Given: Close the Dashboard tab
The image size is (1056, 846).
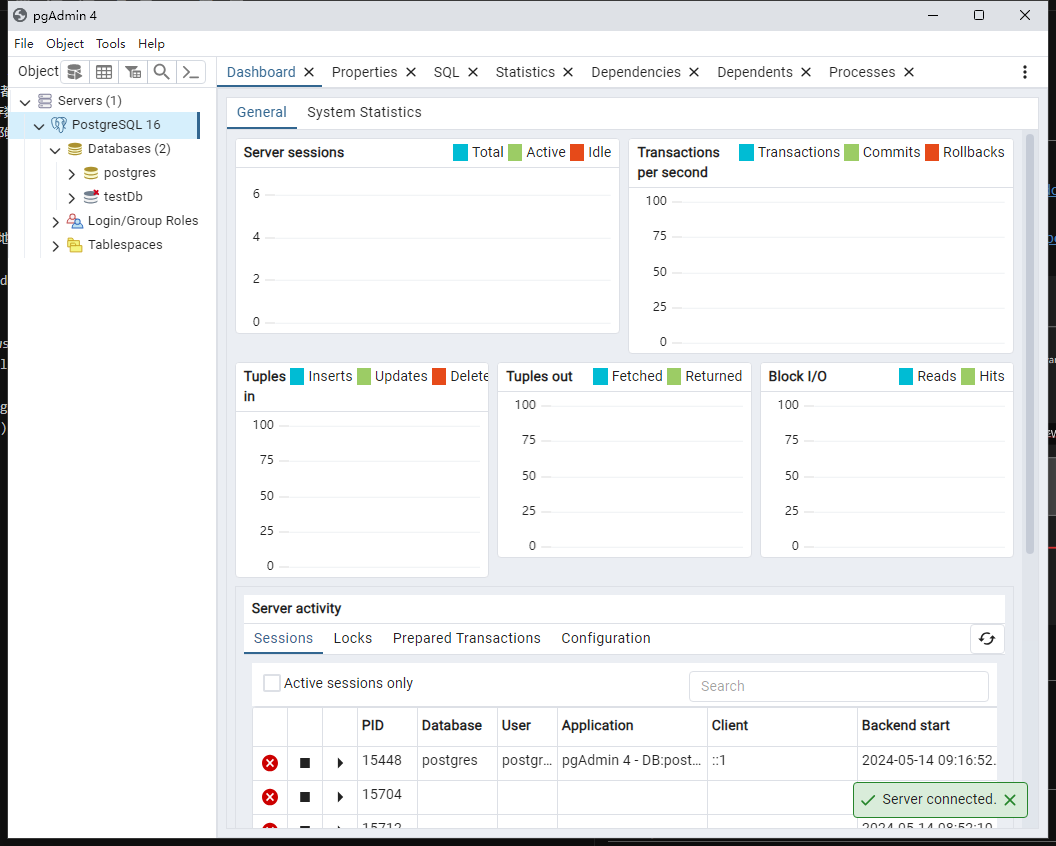Looking at the screenshot, I should click(x=309, y=72).
